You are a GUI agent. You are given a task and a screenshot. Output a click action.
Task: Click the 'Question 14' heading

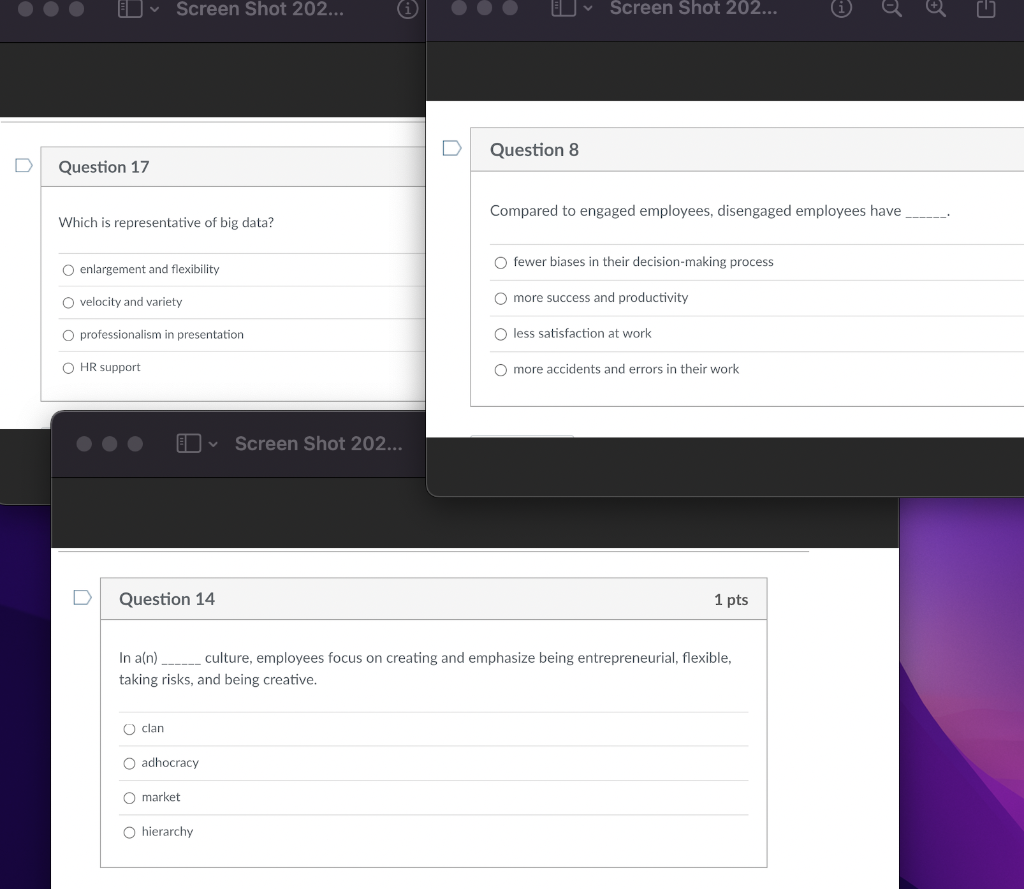pos(167,599)
